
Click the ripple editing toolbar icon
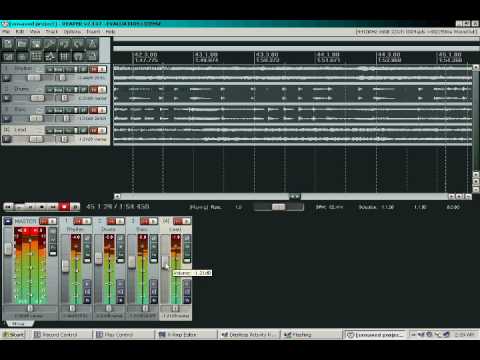pos(36,56)
